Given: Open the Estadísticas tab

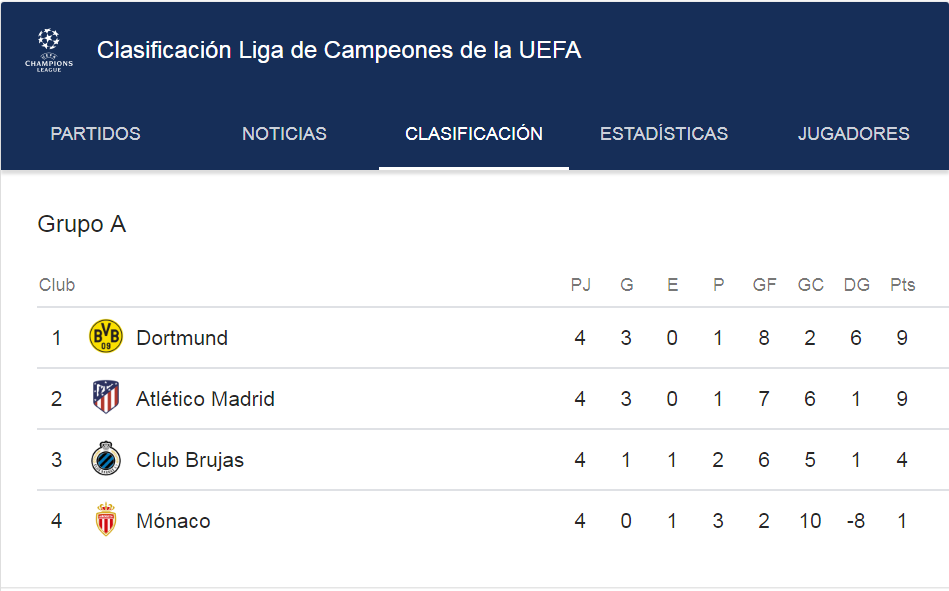Looking at the screenshot, I should pyautogui.click(x=664, y=134).
